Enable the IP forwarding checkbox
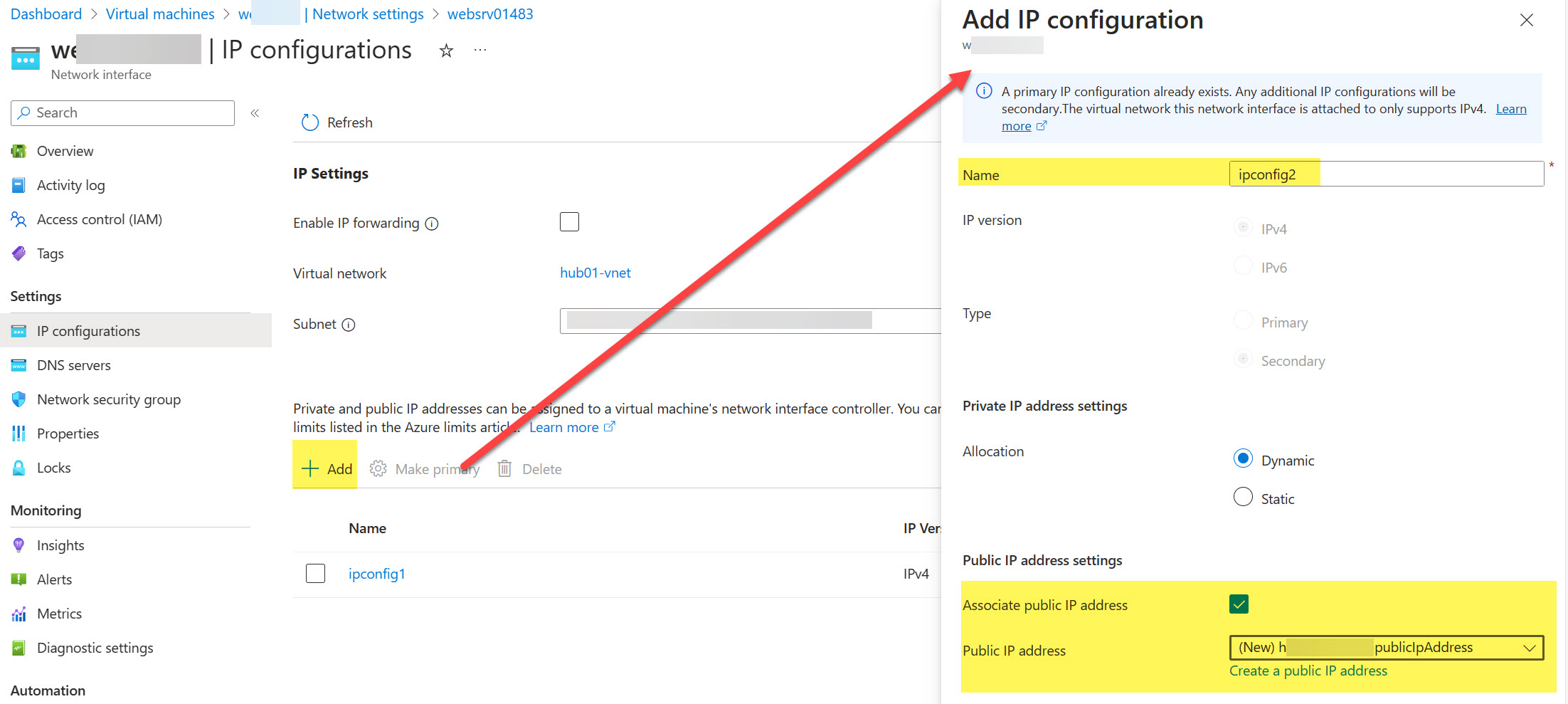The height and width of the screenshot is (704, 1568). coord(569,221)
